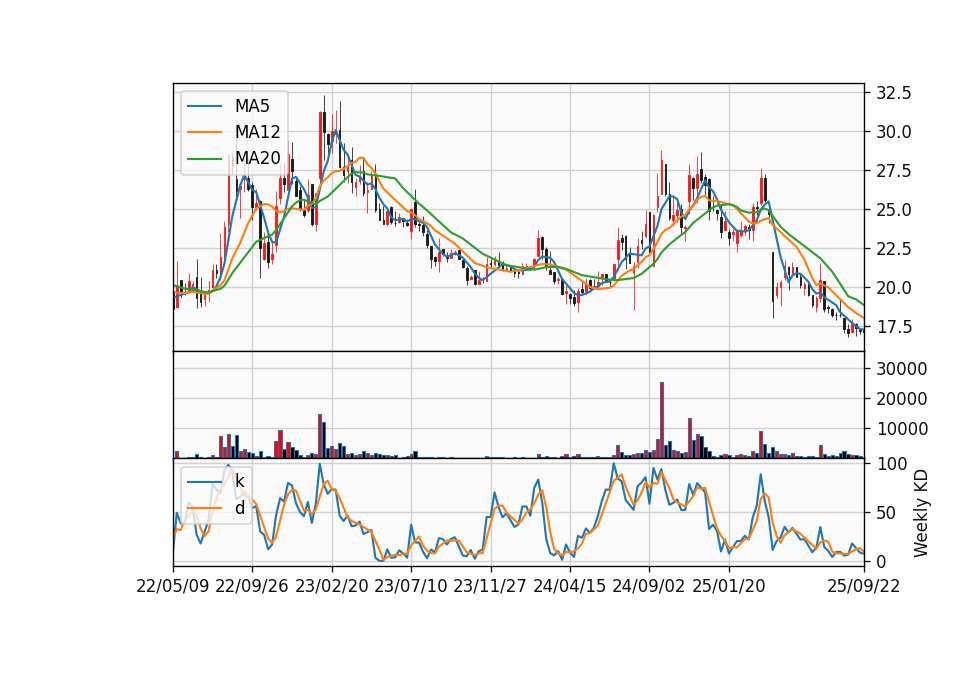Screen dimensions: 960x690
Task: Click the 0 tick on KD axis
Action: 882,561
